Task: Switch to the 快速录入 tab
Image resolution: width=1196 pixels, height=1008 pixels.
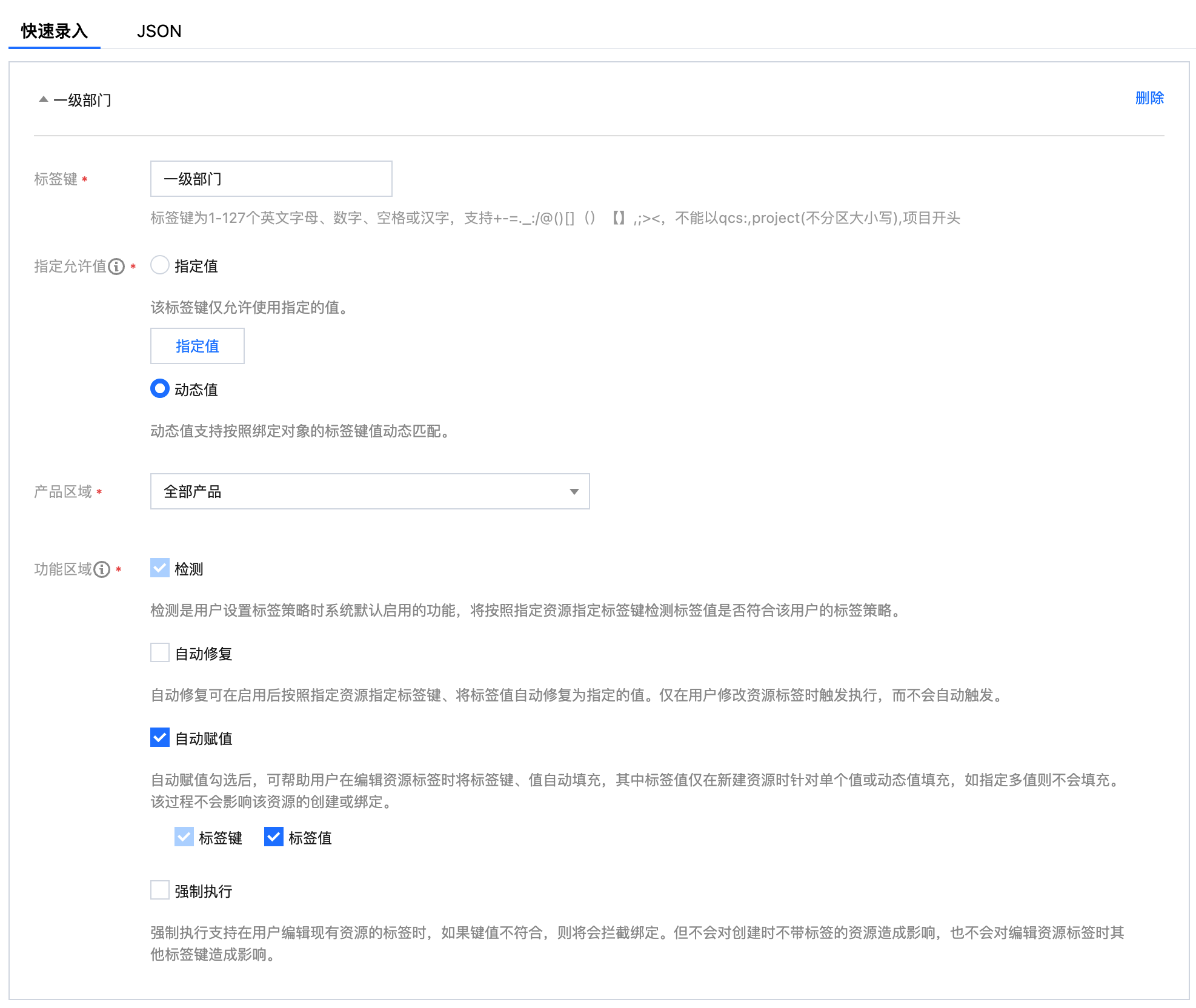Action: point(55,31)
